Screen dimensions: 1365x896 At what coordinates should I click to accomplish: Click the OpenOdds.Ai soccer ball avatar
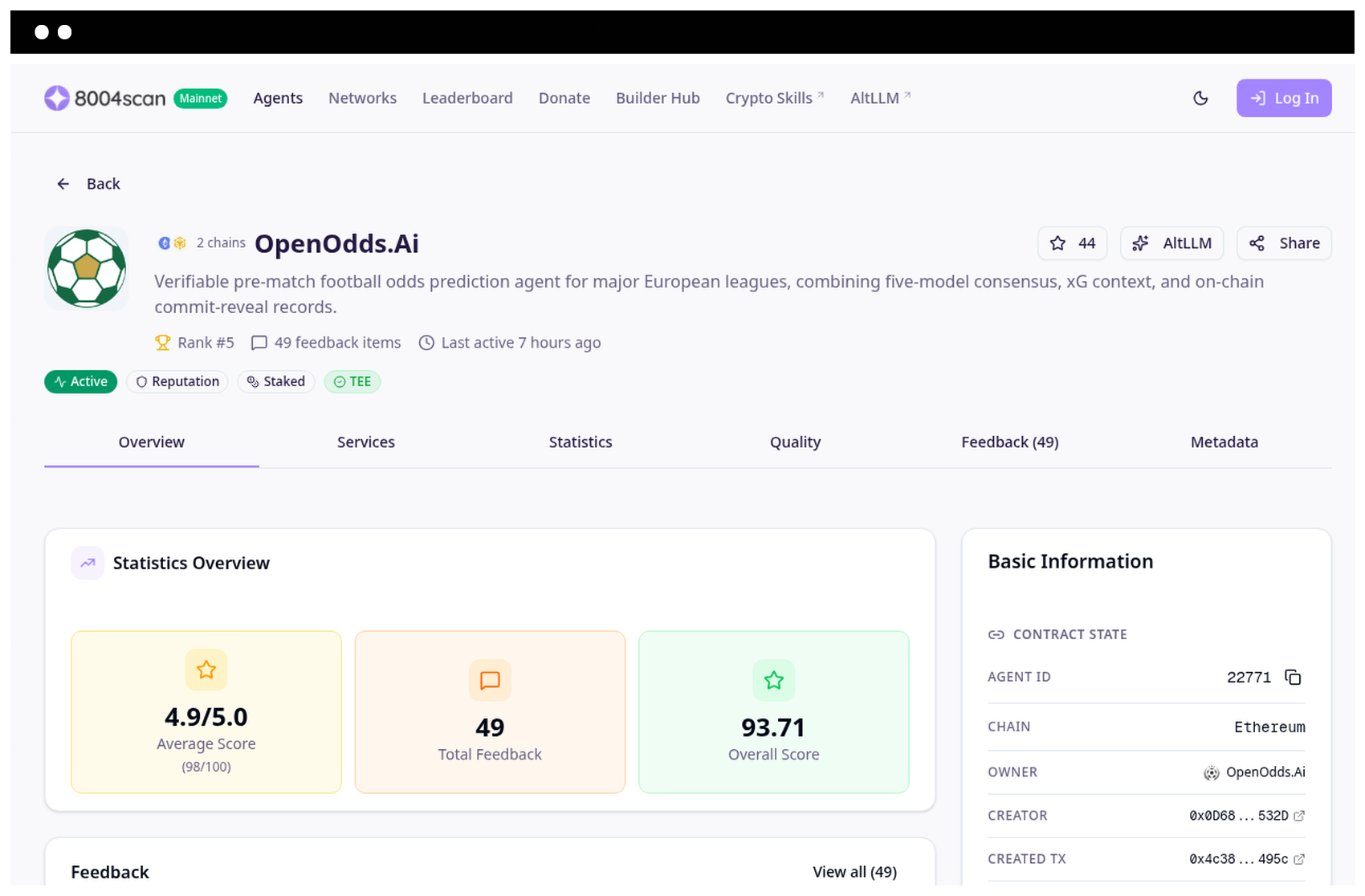tap(87, 268)
